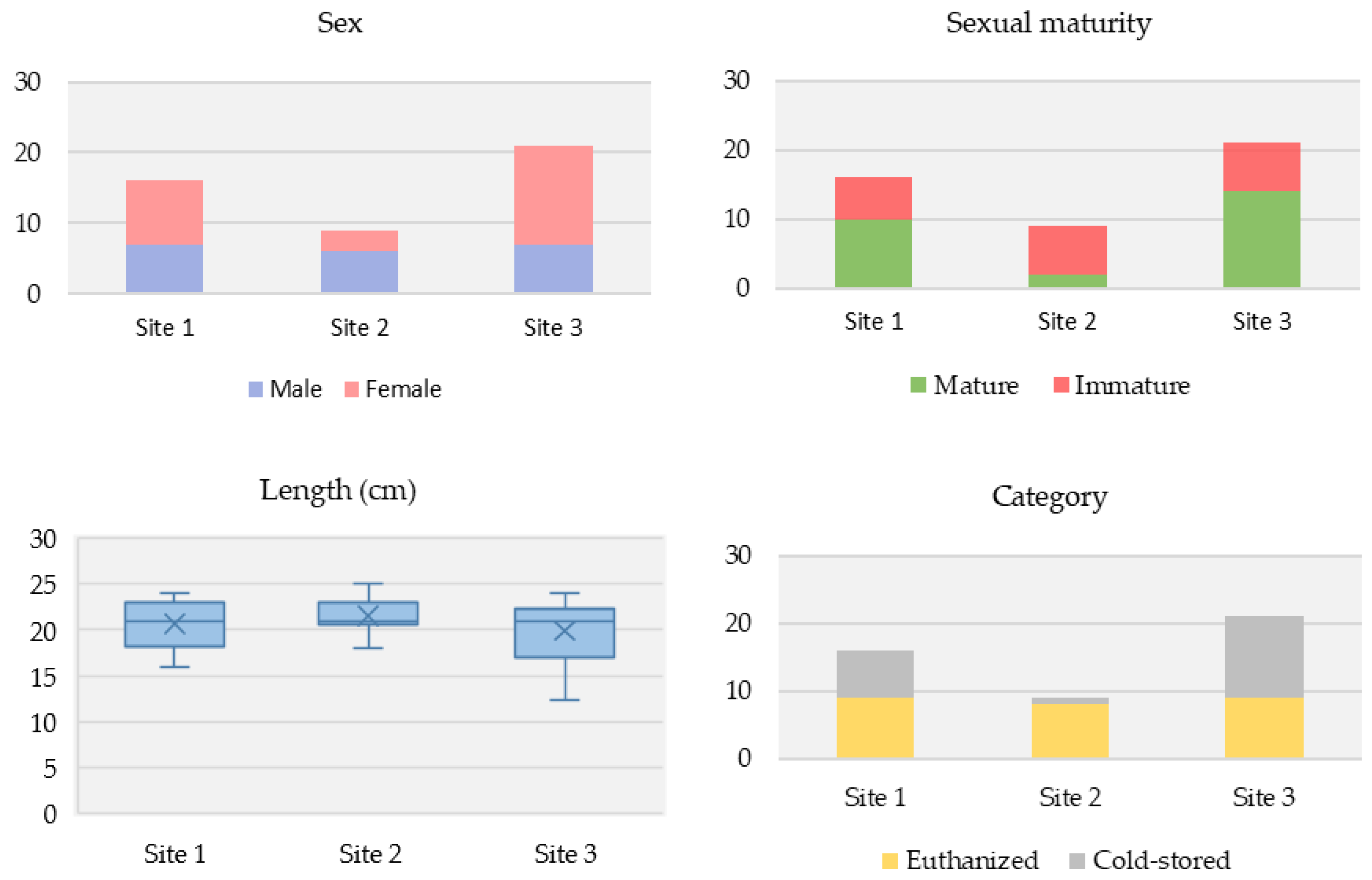1372x880 pixels.
Task: Select the red Immature legend swatch
Action: tap(1060, 385)
